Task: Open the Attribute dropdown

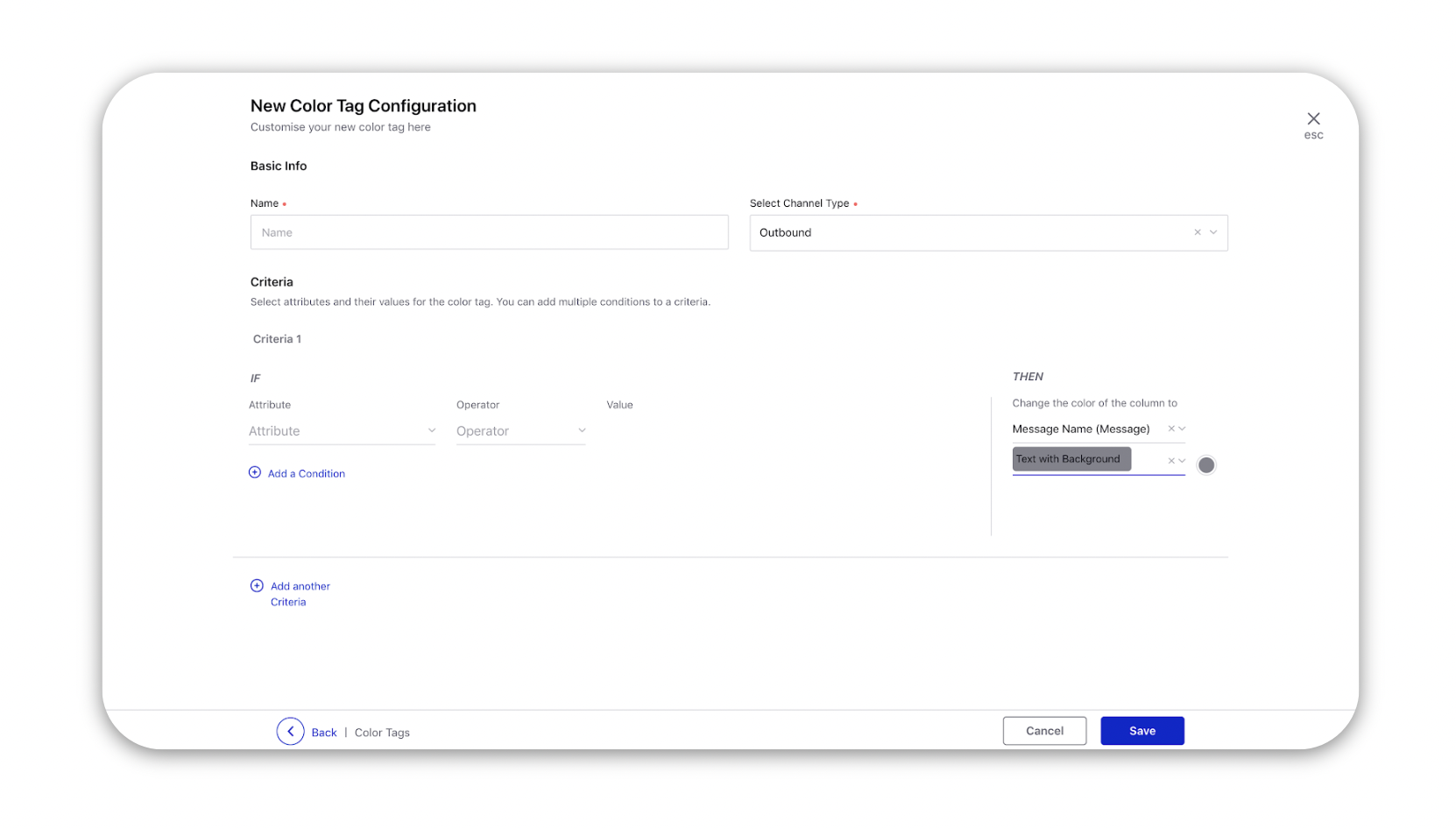Action: pos(342,431)
